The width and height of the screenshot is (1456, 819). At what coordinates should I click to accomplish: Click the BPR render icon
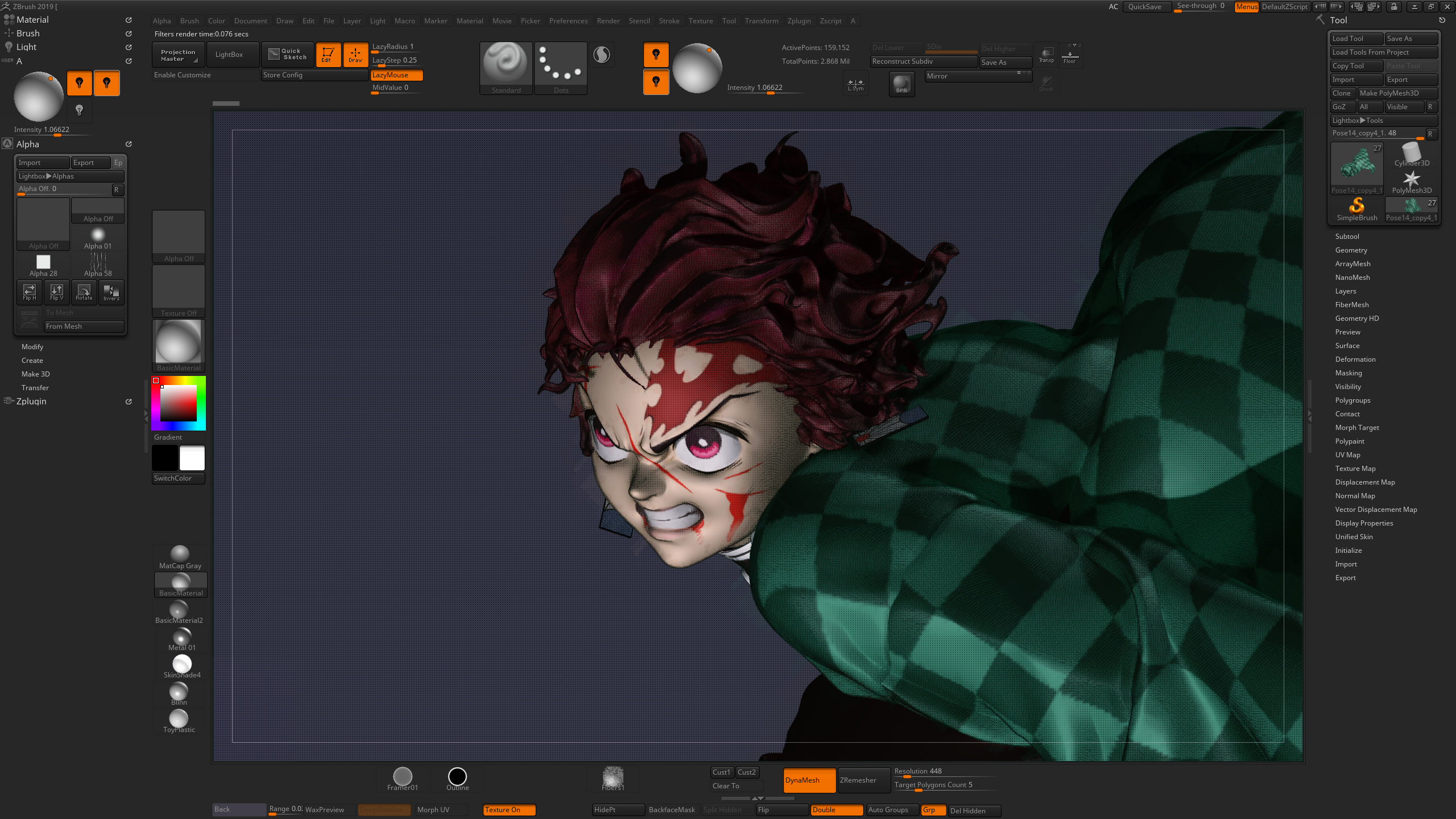[x=901, y=84]
